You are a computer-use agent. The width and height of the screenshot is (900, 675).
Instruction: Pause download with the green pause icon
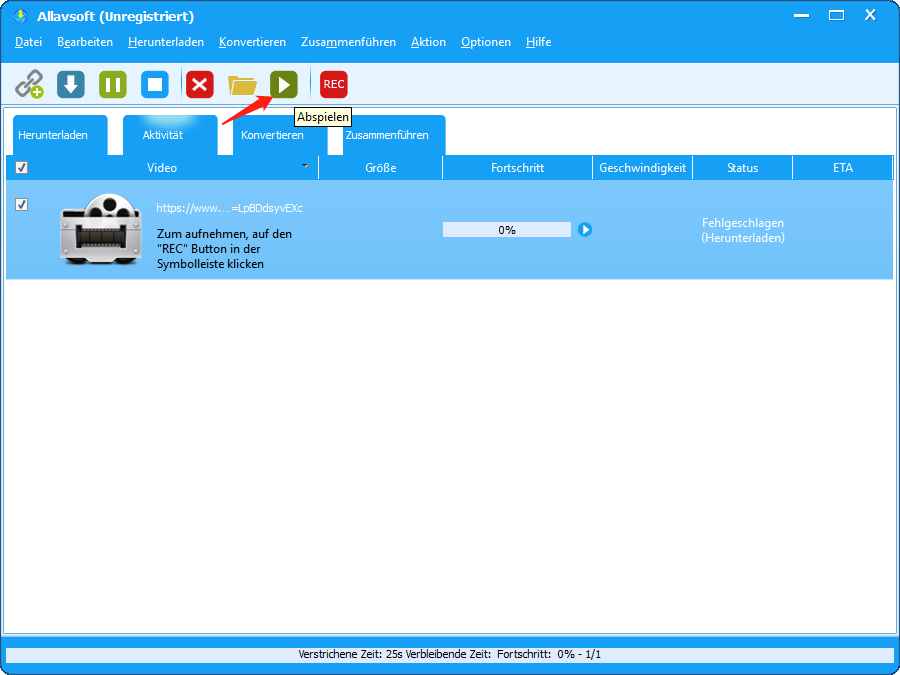click(x=112, y=84)
